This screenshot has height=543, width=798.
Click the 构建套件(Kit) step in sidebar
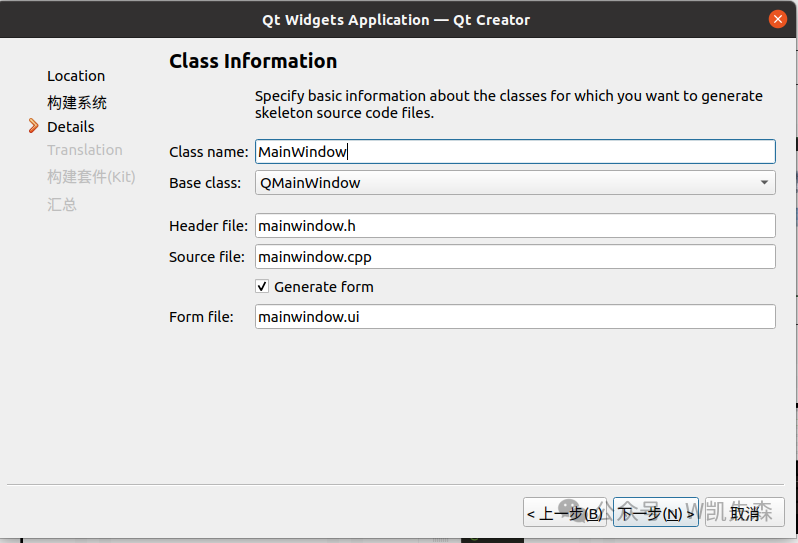tap(91, 177)
